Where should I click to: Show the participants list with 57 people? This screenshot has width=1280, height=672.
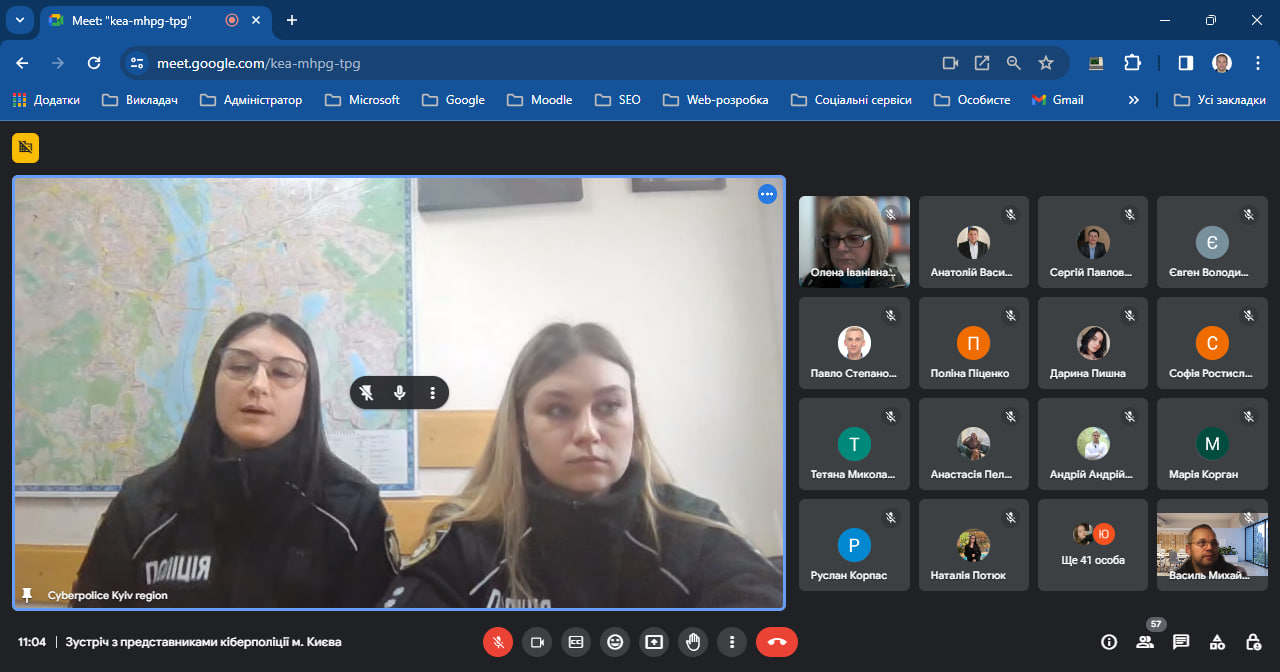coord(1145,642)
